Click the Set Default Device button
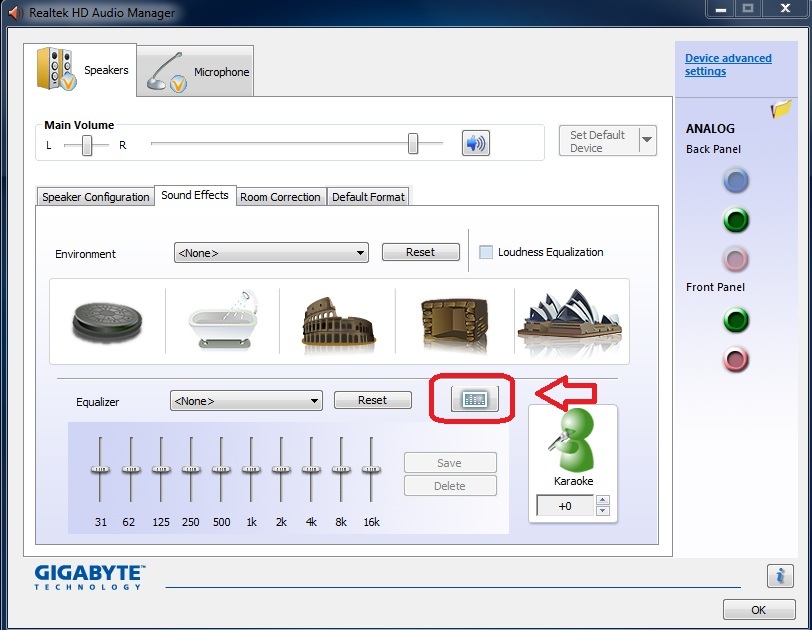 tap(599, 141)
